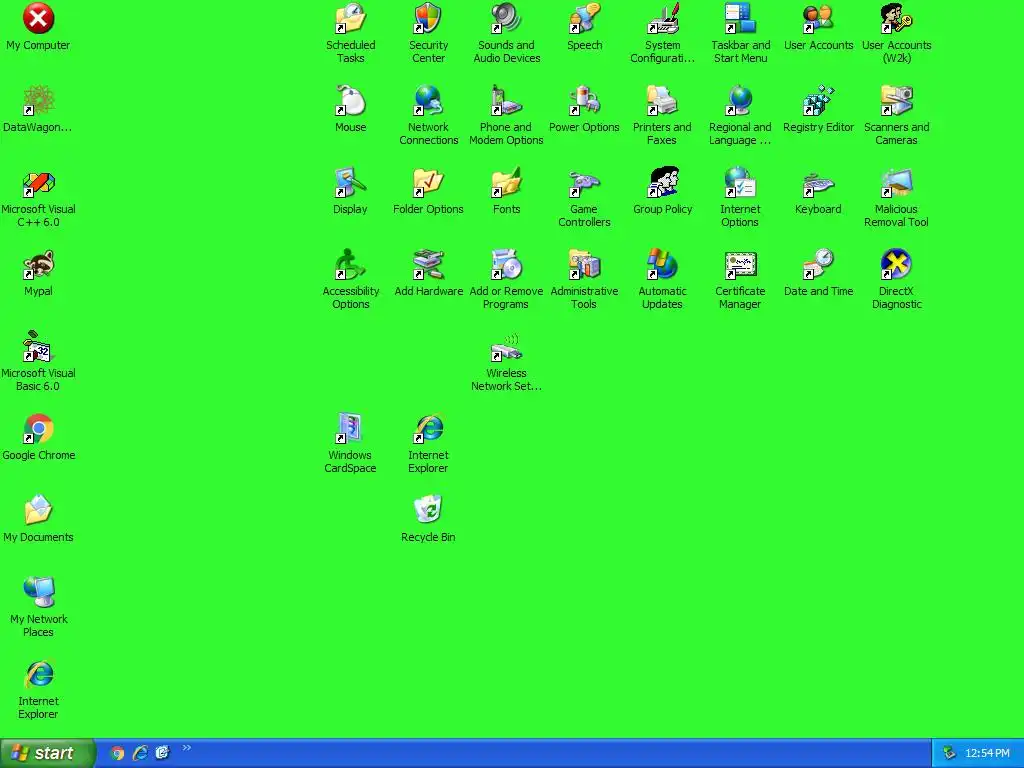Select the DataWagon shortcut icon
This screenshot has width=1024, height=768.
[x=38, y=101]
